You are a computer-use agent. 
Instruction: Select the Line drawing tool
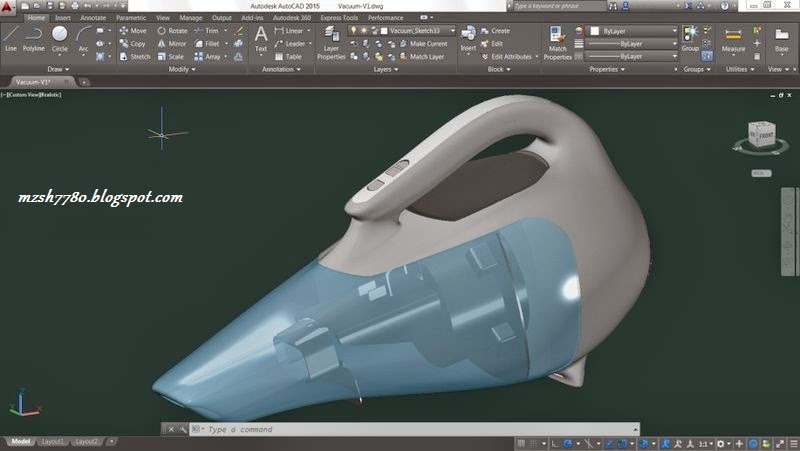click(11, 39)
